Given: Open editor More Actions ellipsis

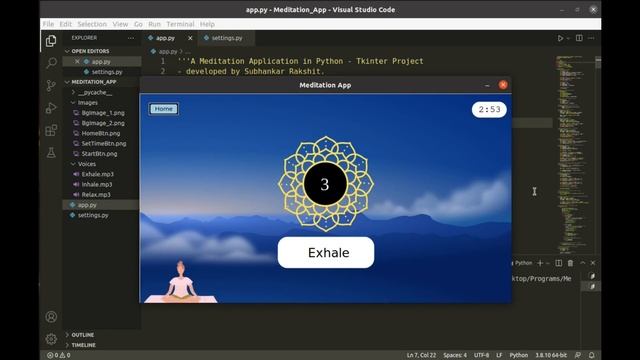Looking at the screenshot, I should (591, 38).
